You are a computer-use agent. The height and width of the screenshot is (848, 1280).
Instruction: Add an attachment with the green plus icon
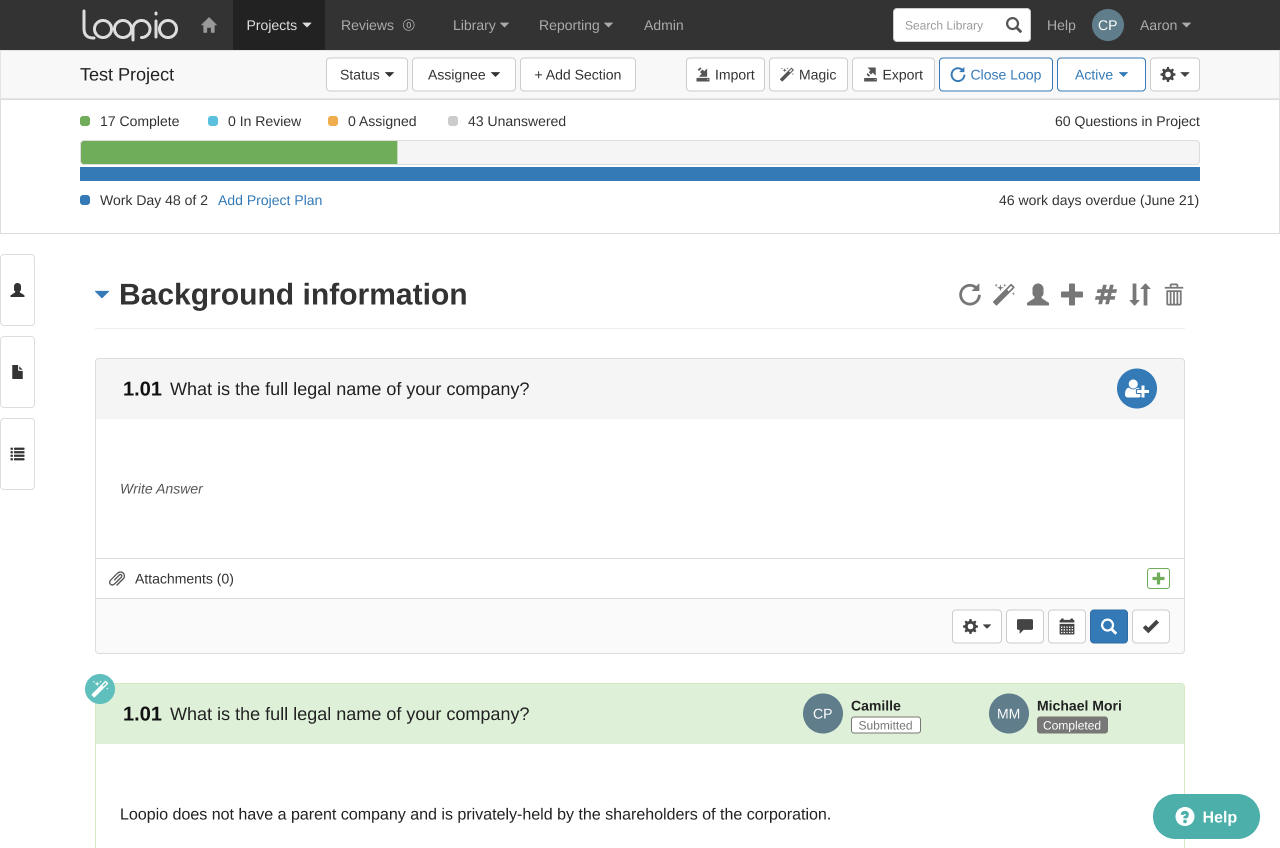pos(1158,578)
